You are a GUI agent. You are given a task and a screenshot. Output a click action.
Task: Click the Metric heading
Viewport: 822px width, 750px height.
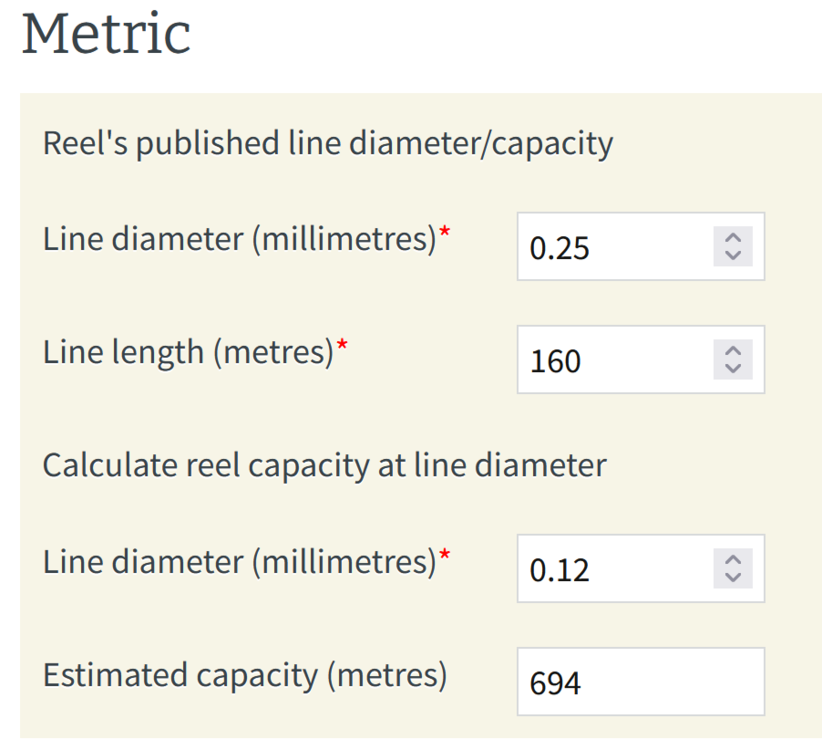coord(106,34)
